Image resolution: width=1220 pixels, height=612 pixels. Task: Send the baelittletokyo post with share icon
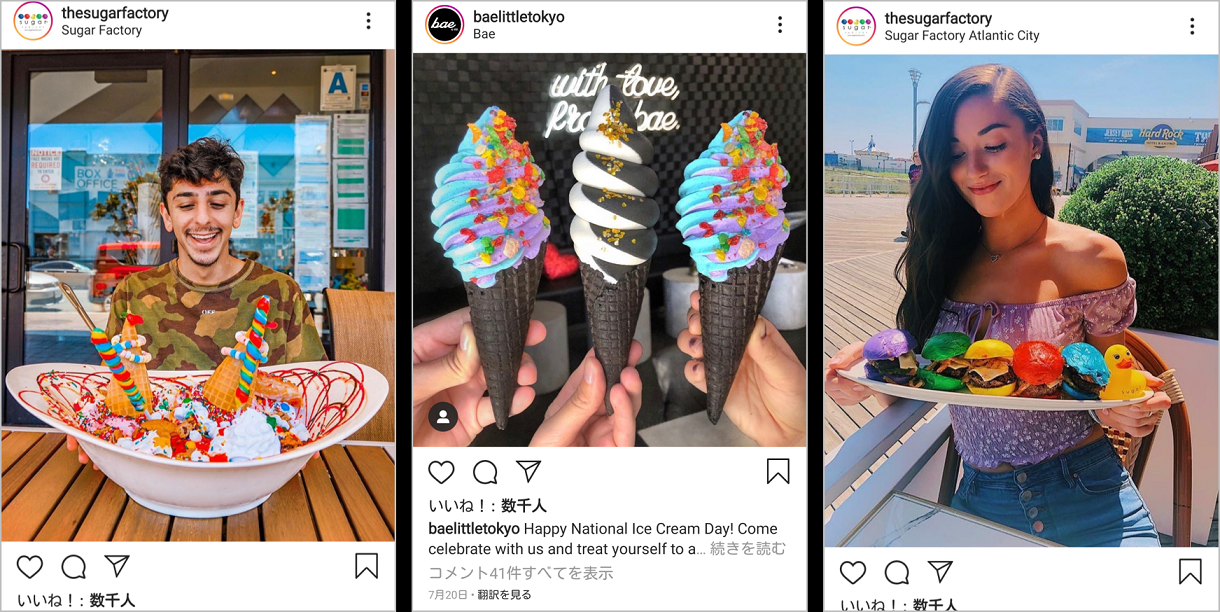528,471
